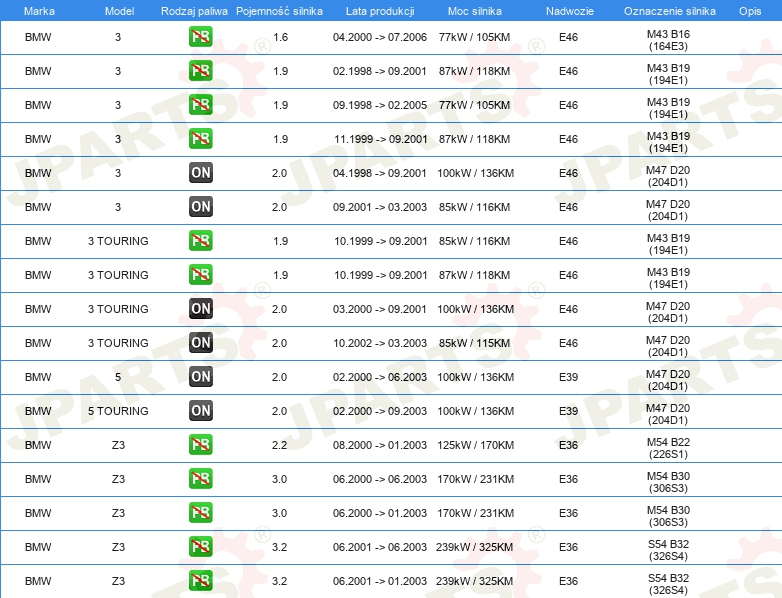Click the 2.2 engine capacity cell
The width and height of the screenshot is (782, 598).
click(x=279, y=445)
